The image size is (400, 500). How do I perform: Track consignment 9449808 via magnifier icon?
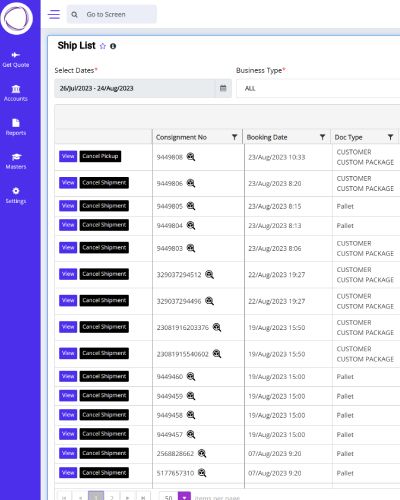click(191, 157)
